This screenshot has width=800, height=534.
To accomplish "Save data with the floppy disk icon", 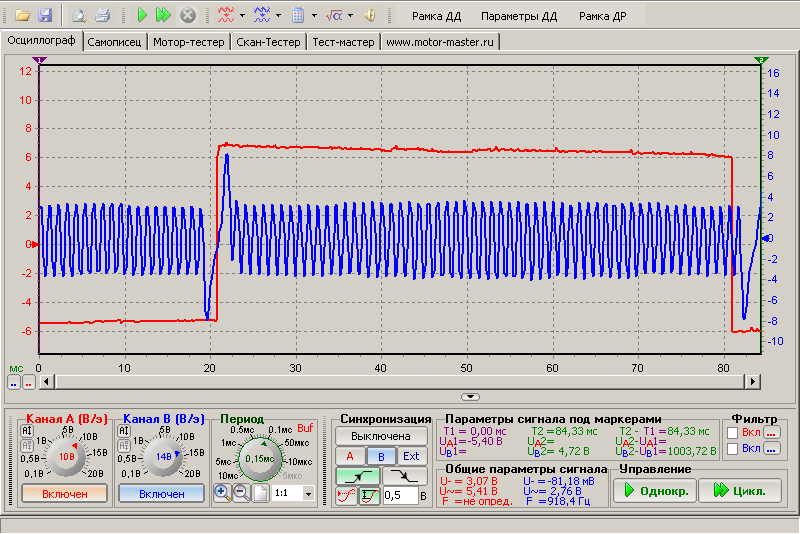I will point(44,16).
